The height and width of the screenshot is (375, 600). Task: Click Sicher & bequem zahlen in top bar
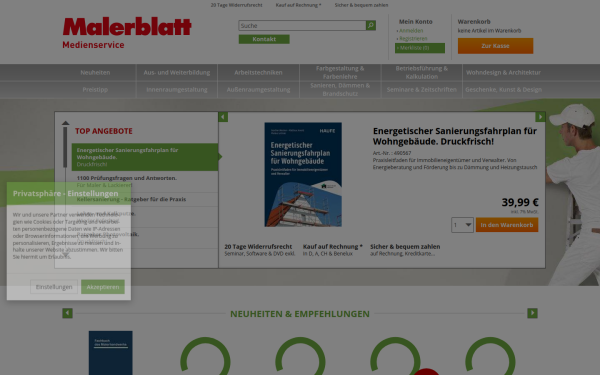[x=361, y=5]
